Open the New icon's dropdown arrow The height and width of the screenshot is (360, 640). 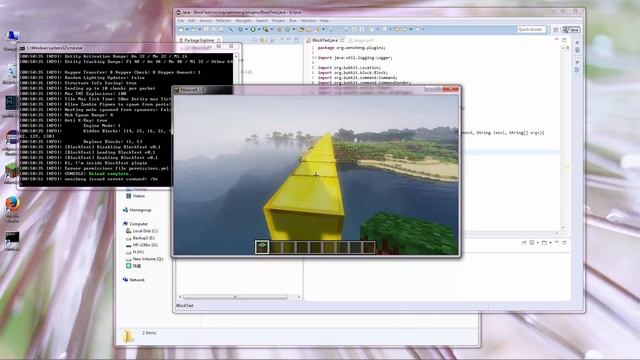click(x=187, y=29)
